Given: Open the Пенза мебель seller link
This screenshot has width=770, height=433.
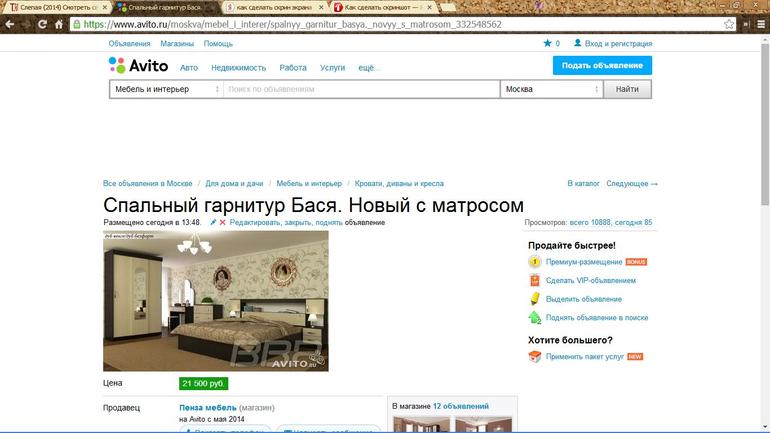Looking at the screenshot, I should [x=208, y=407].
